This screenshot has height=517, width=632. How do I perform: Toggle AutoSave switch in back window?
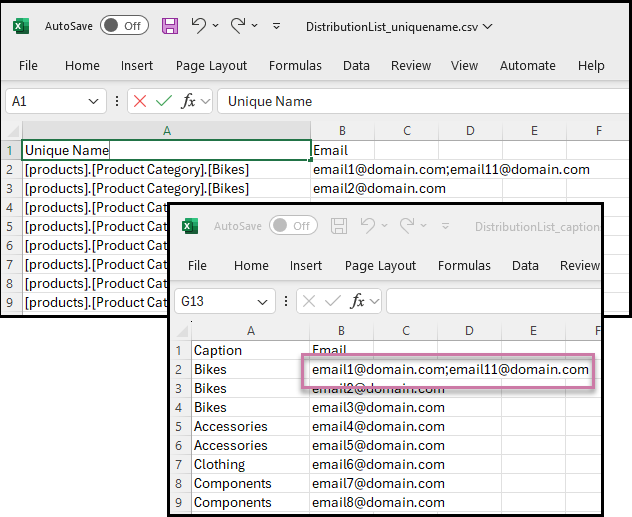coord(124,26)
